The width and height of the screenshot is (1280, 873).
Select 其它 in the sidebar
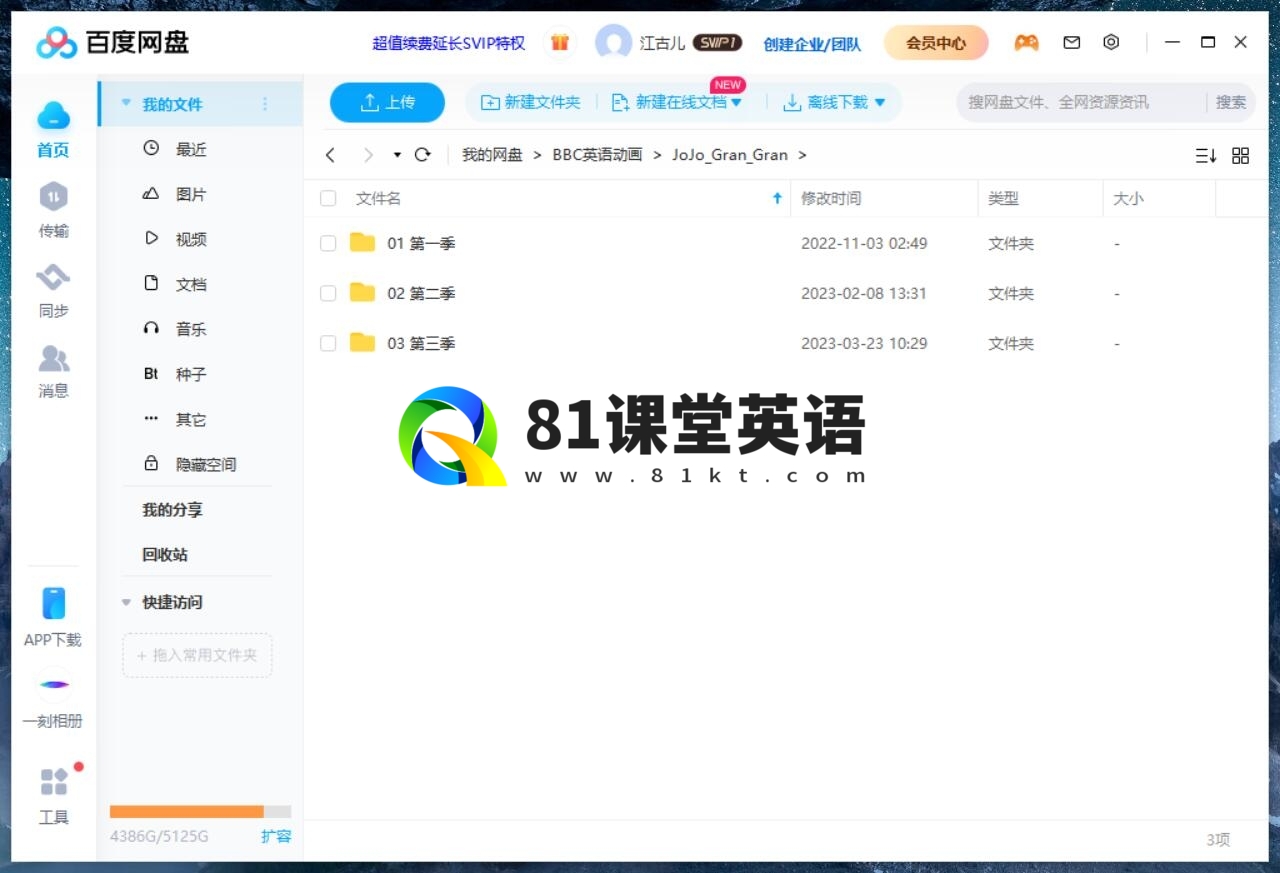click(x=191, y=419)
